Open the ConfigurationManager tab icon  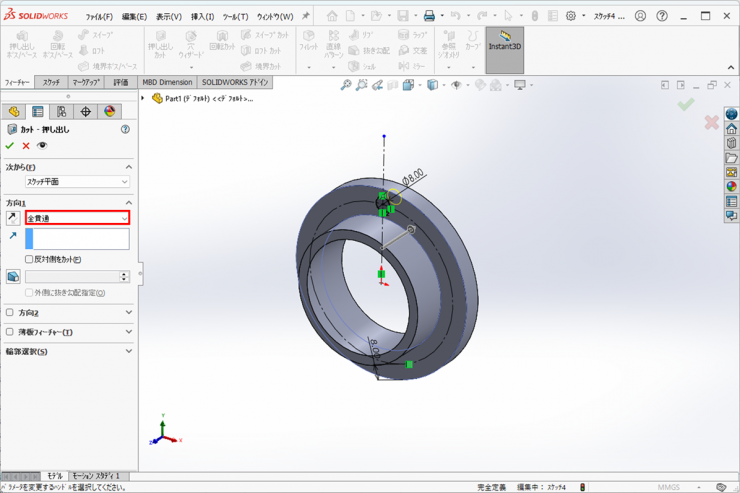pos(61,112)
